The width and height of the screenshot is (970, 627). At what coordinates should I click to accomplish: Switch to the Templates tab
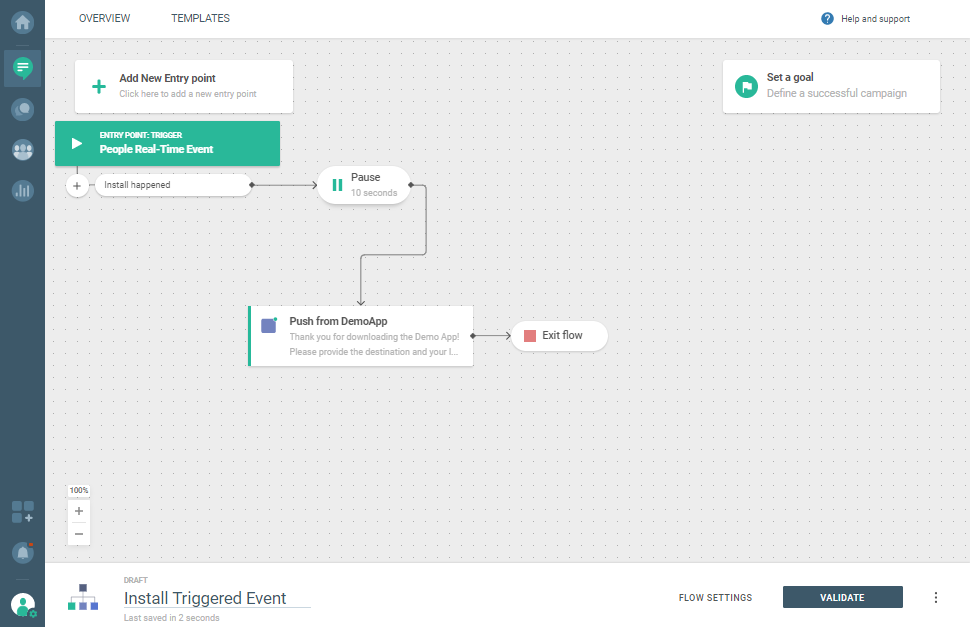coord(200,19)
